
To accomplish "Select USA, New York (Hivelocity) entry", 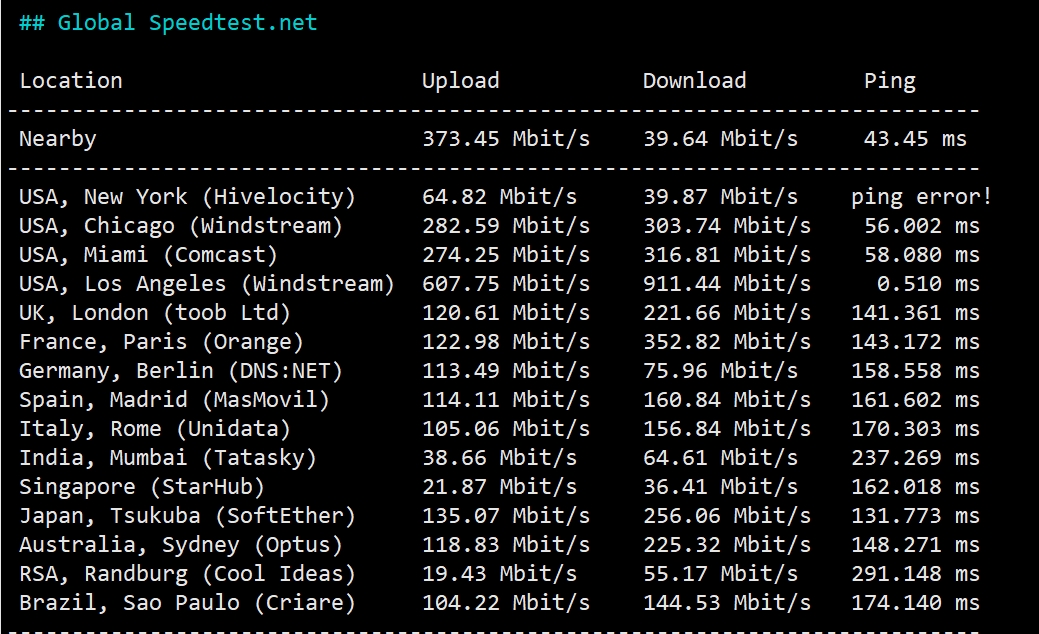I will (188, 197).
